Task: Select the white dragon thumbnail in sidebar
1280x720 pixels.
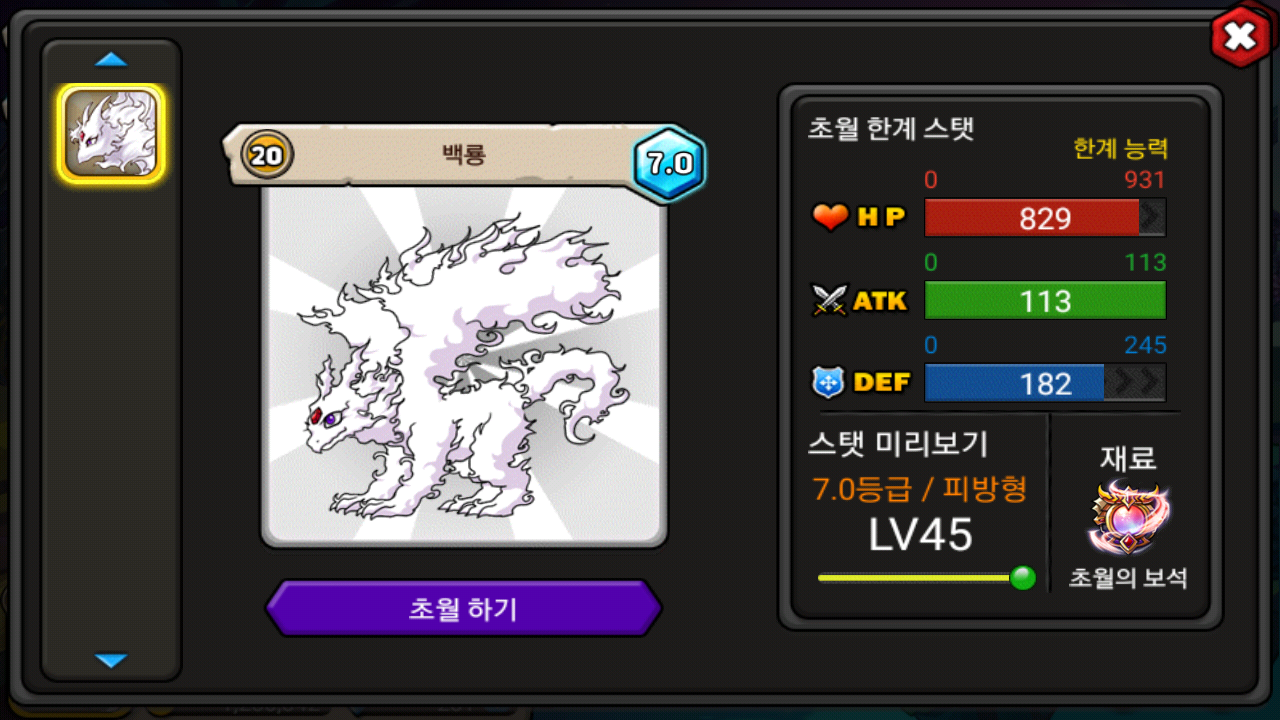Action: point(111,133)
